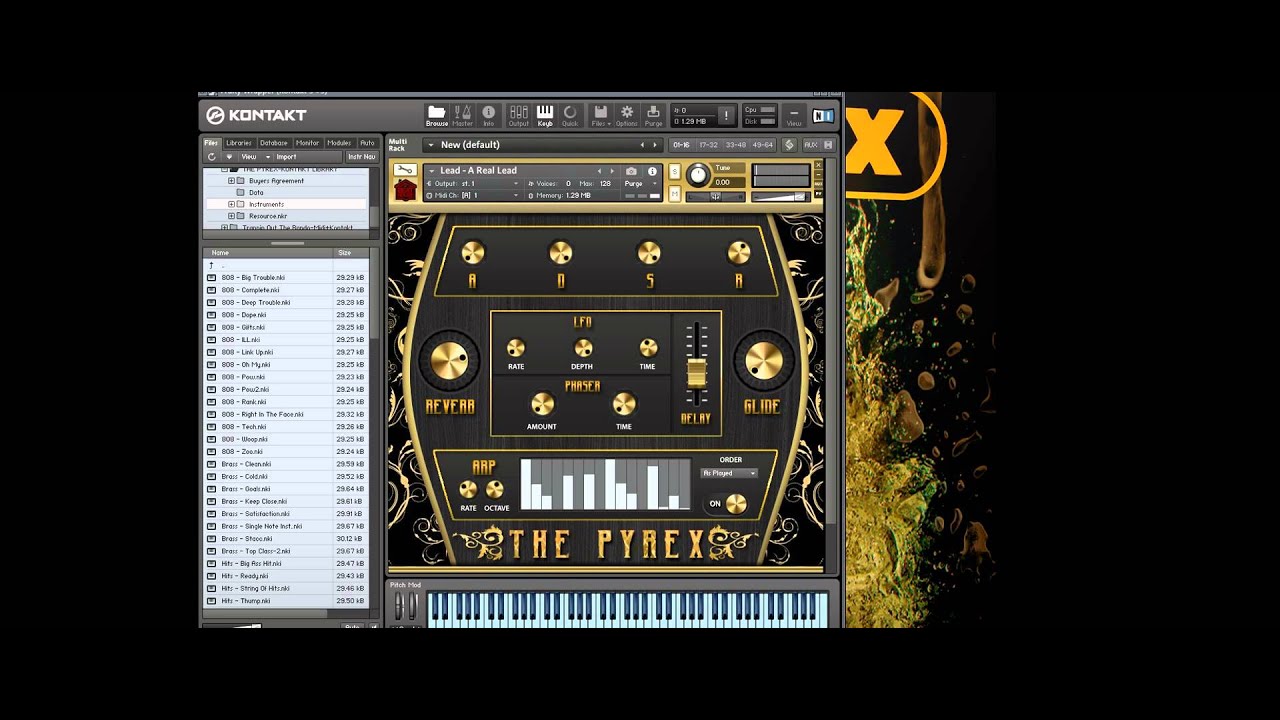
Task: Click the camera snapshot icon
Action: [x=631, y=171]
